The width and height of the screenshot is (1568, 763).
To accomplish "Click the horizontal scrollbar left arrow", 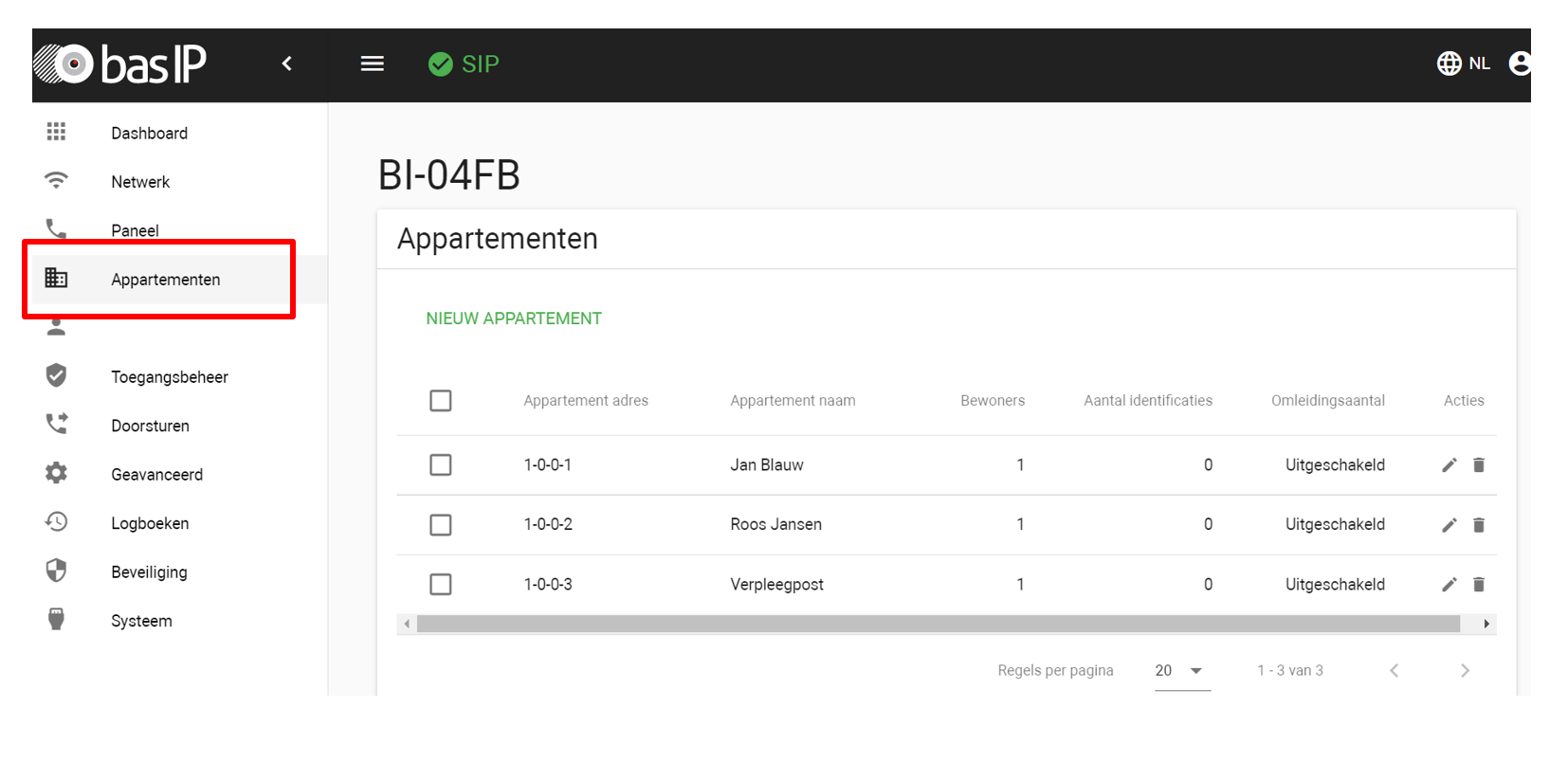I will pyautogui.click(x=407, y=624).
